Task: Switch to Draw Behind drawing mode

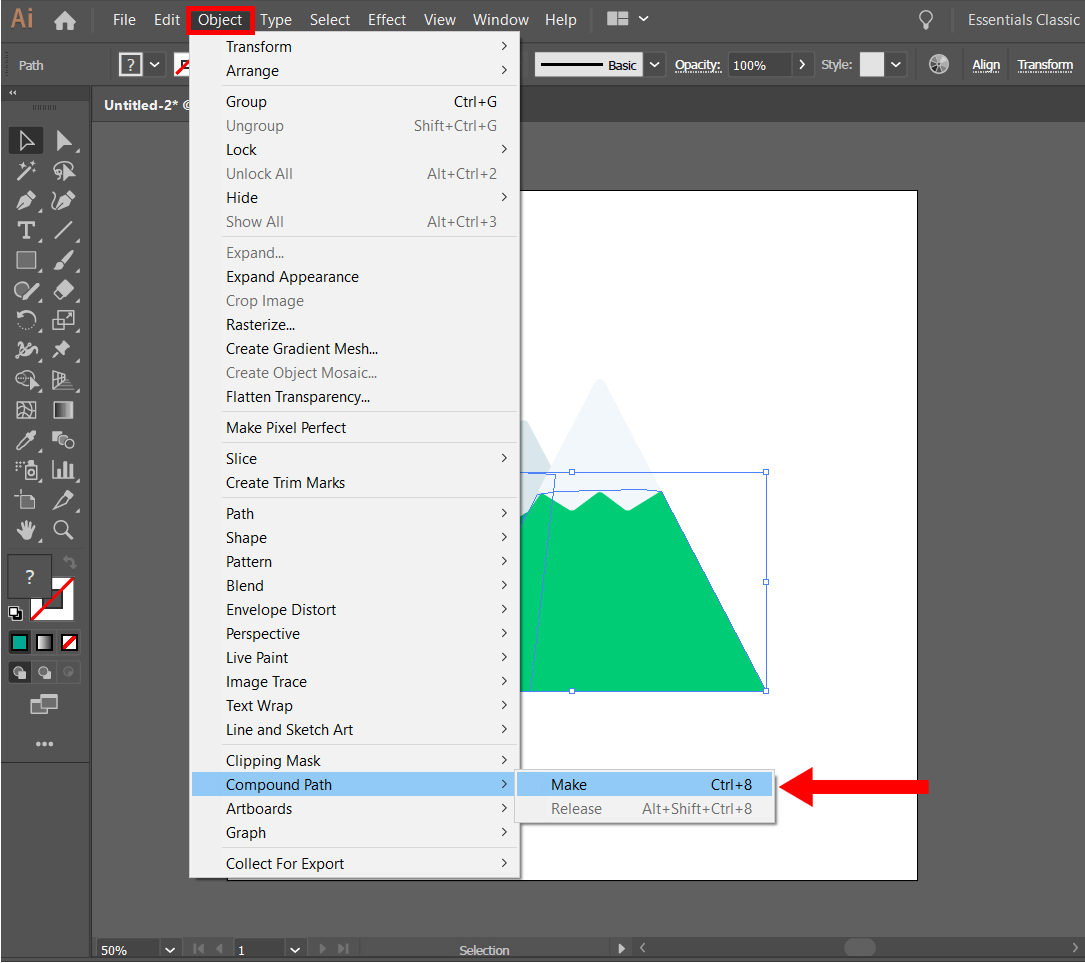Action: [x=44, y=672]
